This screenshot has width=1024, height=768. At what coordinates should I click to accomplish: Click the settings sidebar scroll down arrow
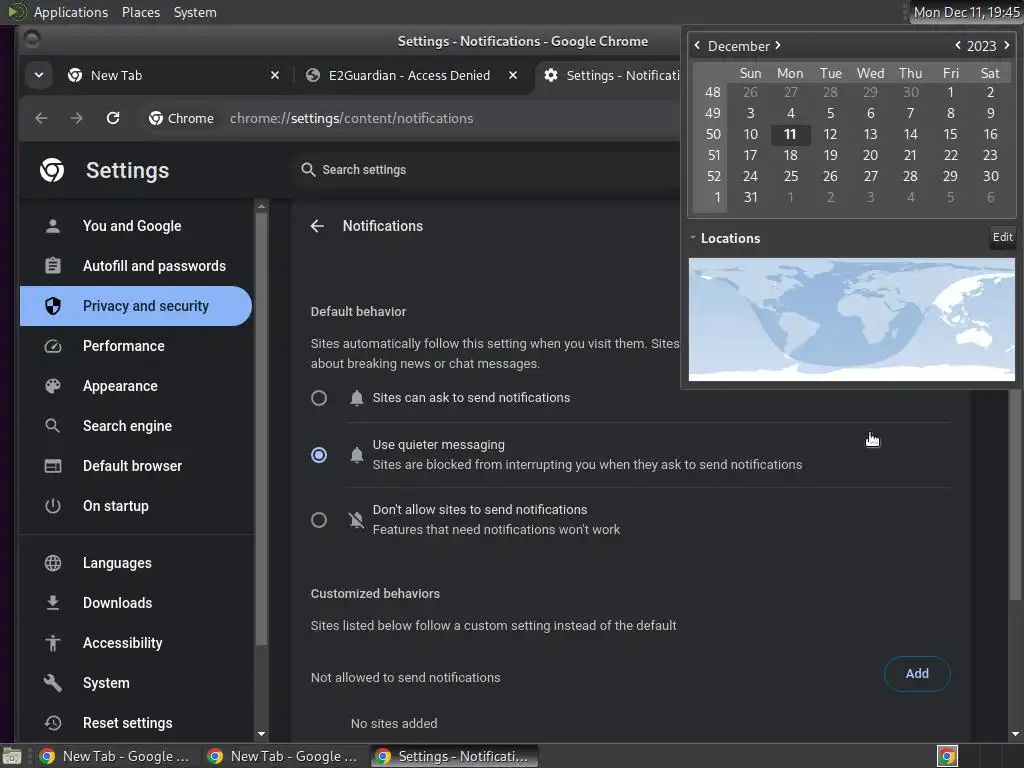[261, 735]
